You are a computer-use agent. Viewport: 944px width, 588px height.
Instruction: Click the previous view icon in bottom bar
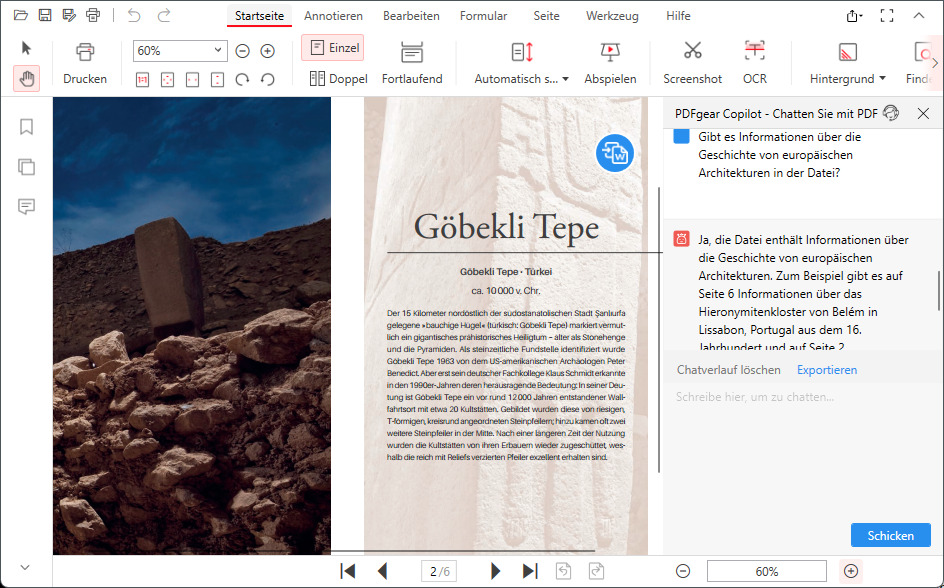[x=563, y=571]
